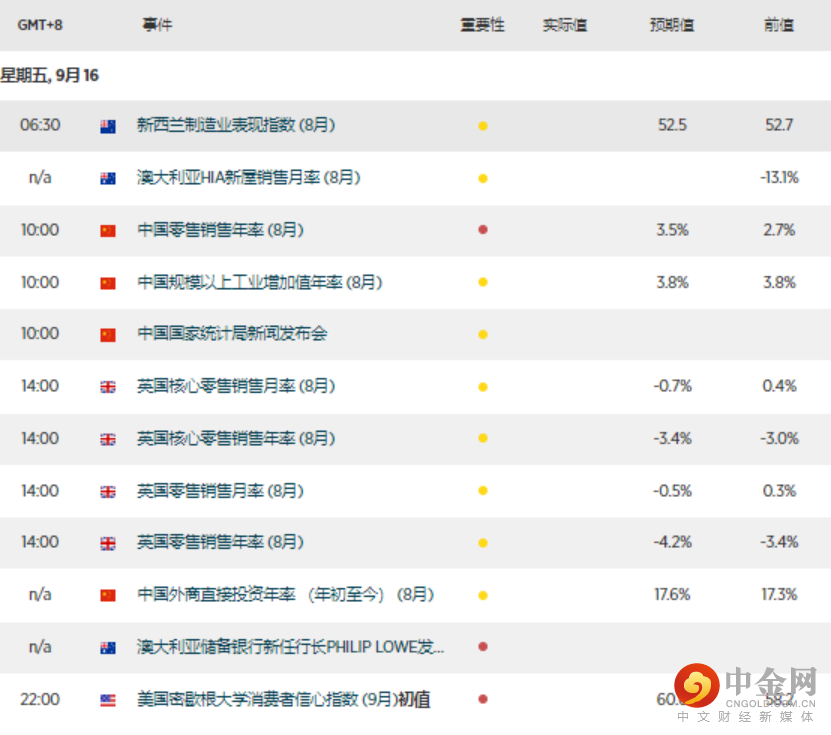Screen dimensions: 831x735
Task: Select event 英国零售销售月率 (8月)
Action: (220, 491)
